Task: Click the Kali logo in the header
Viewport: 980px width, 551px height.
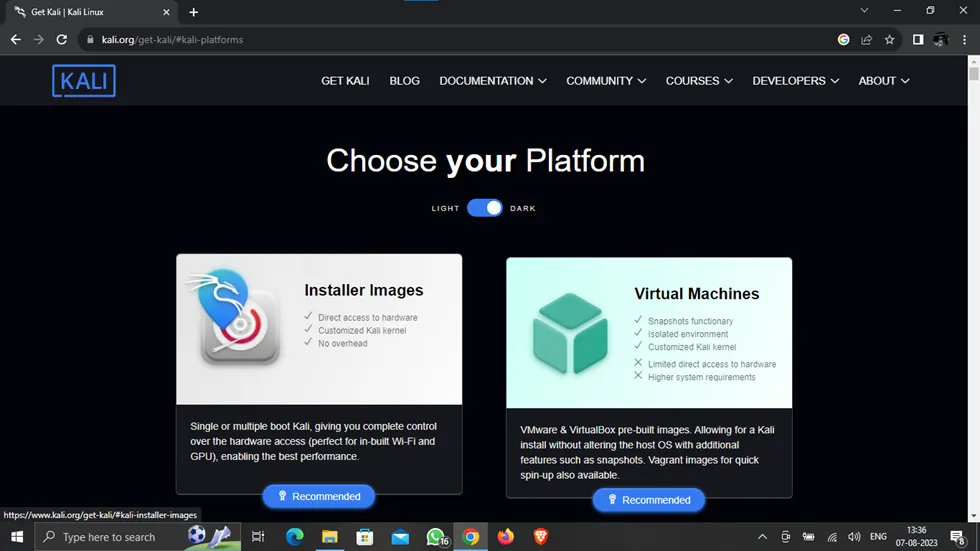Action: point(84,81)
